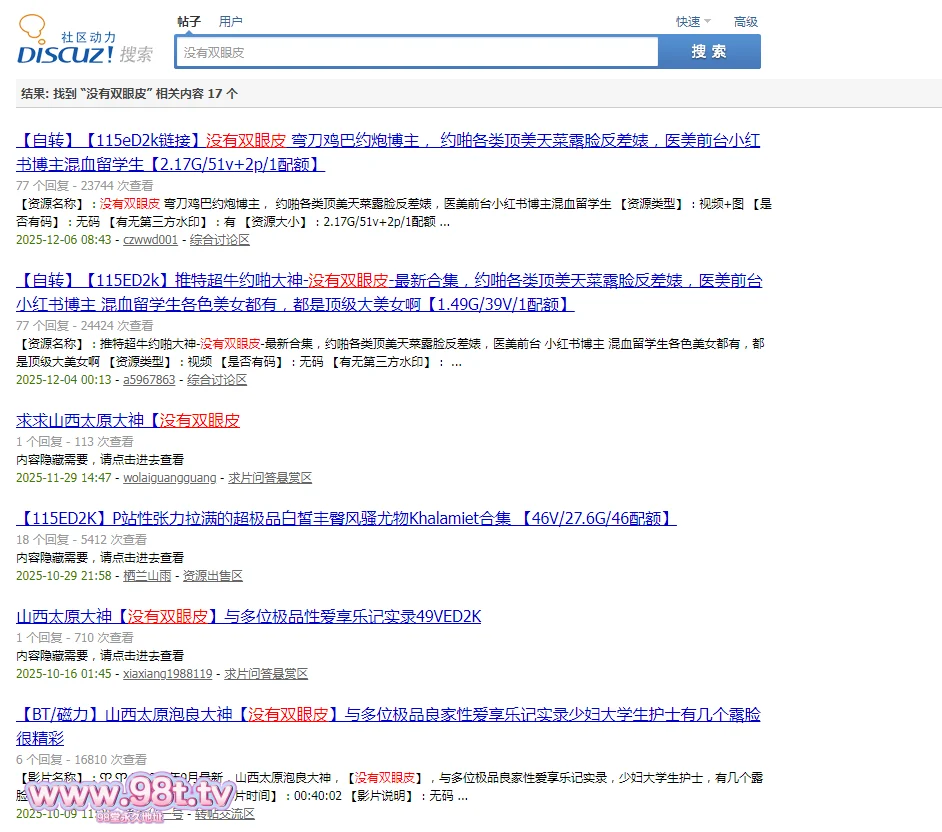
Task: Switch to the 用户 search tab
Action: (230, 21)
